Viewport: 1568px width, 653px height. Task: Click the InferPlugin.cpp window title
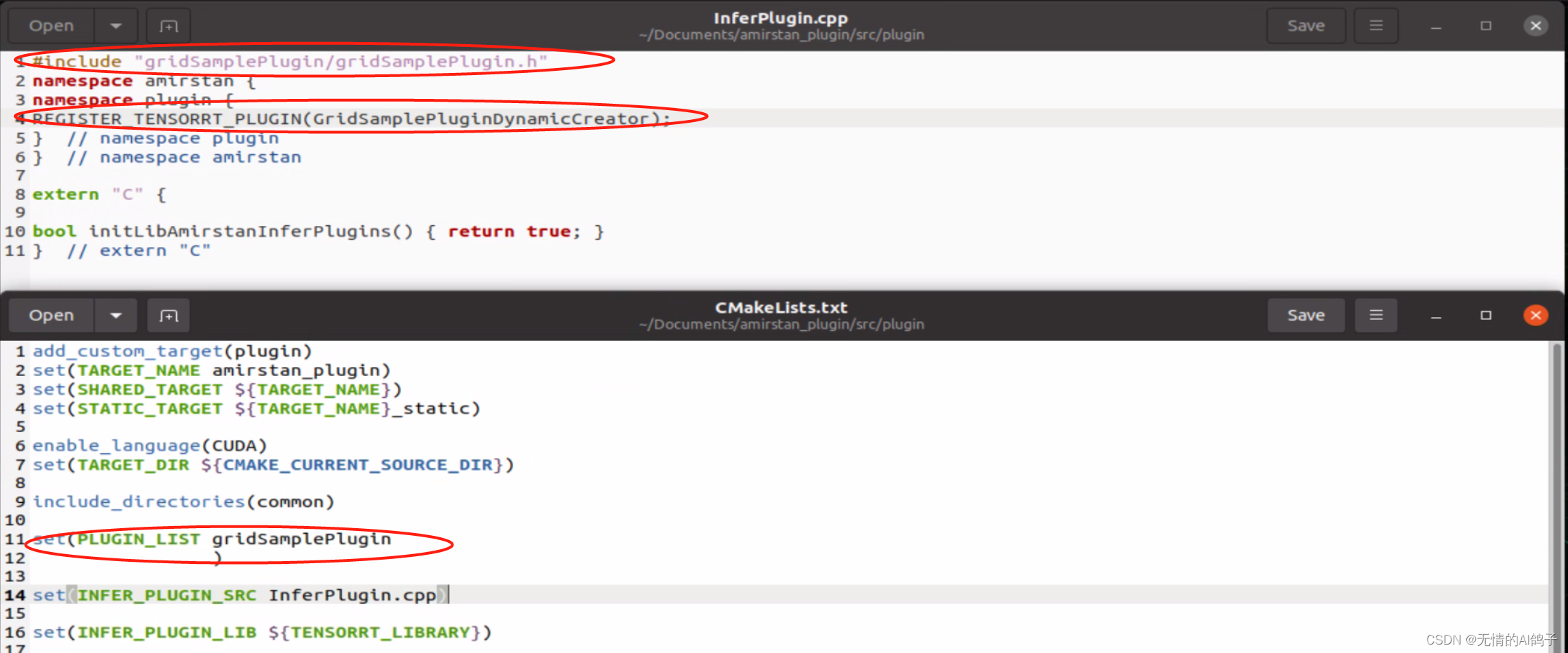tap(780, 18)
